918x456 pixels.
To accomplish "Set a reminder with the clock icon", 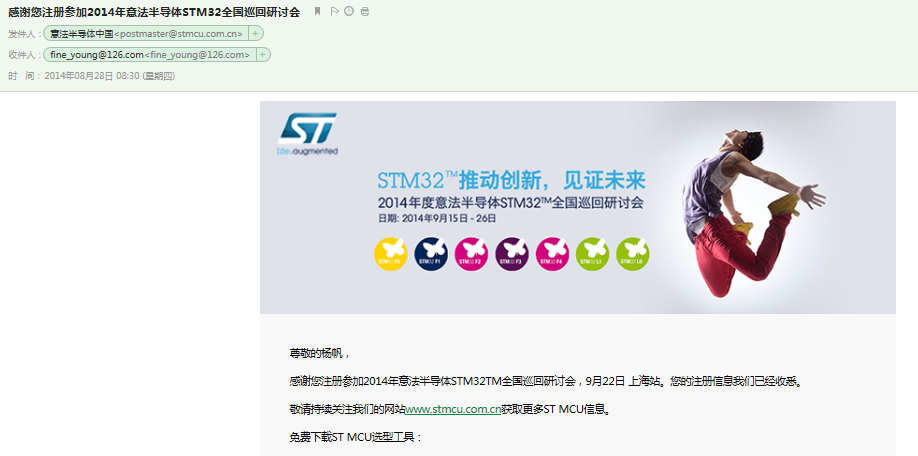I will coord(349,11).
